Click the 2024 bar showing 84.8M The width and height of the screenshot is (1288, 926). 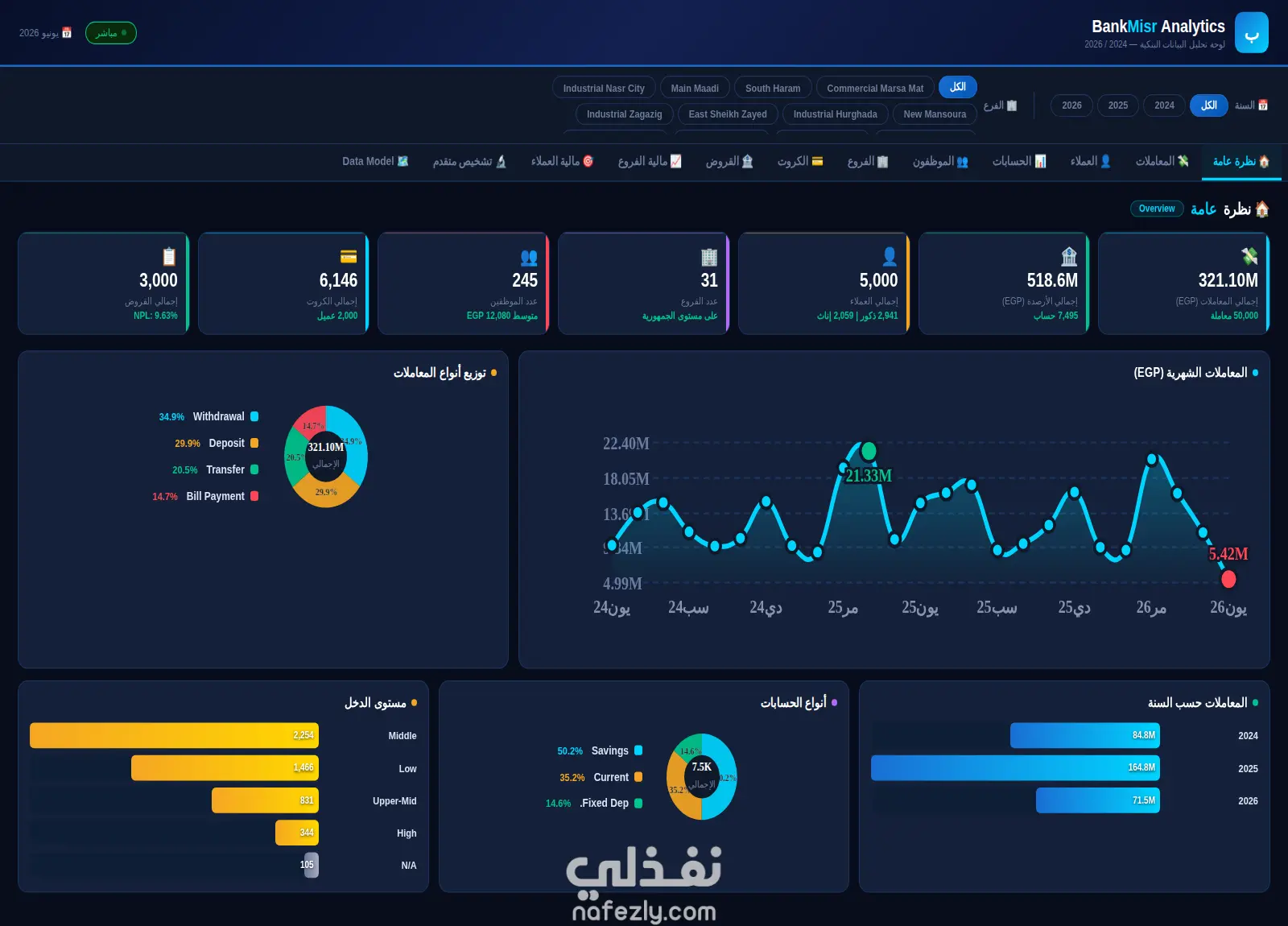click(x=1085, y=735)
